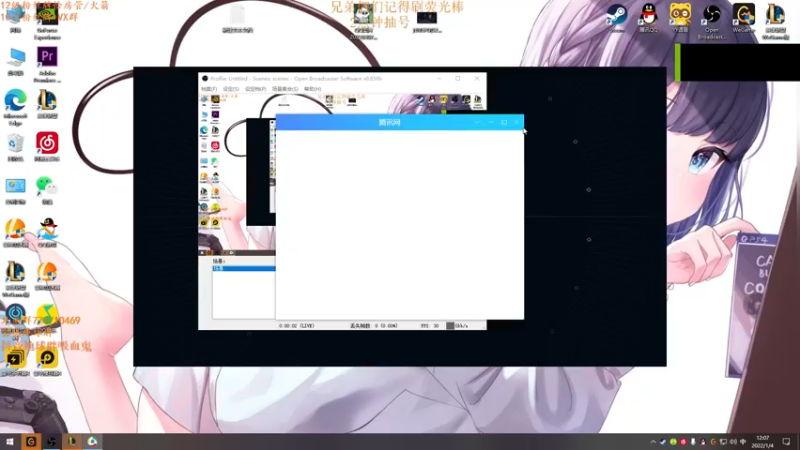Select the WeGame desktop shortcut
The image size is (800, 450).
(744, 17)
